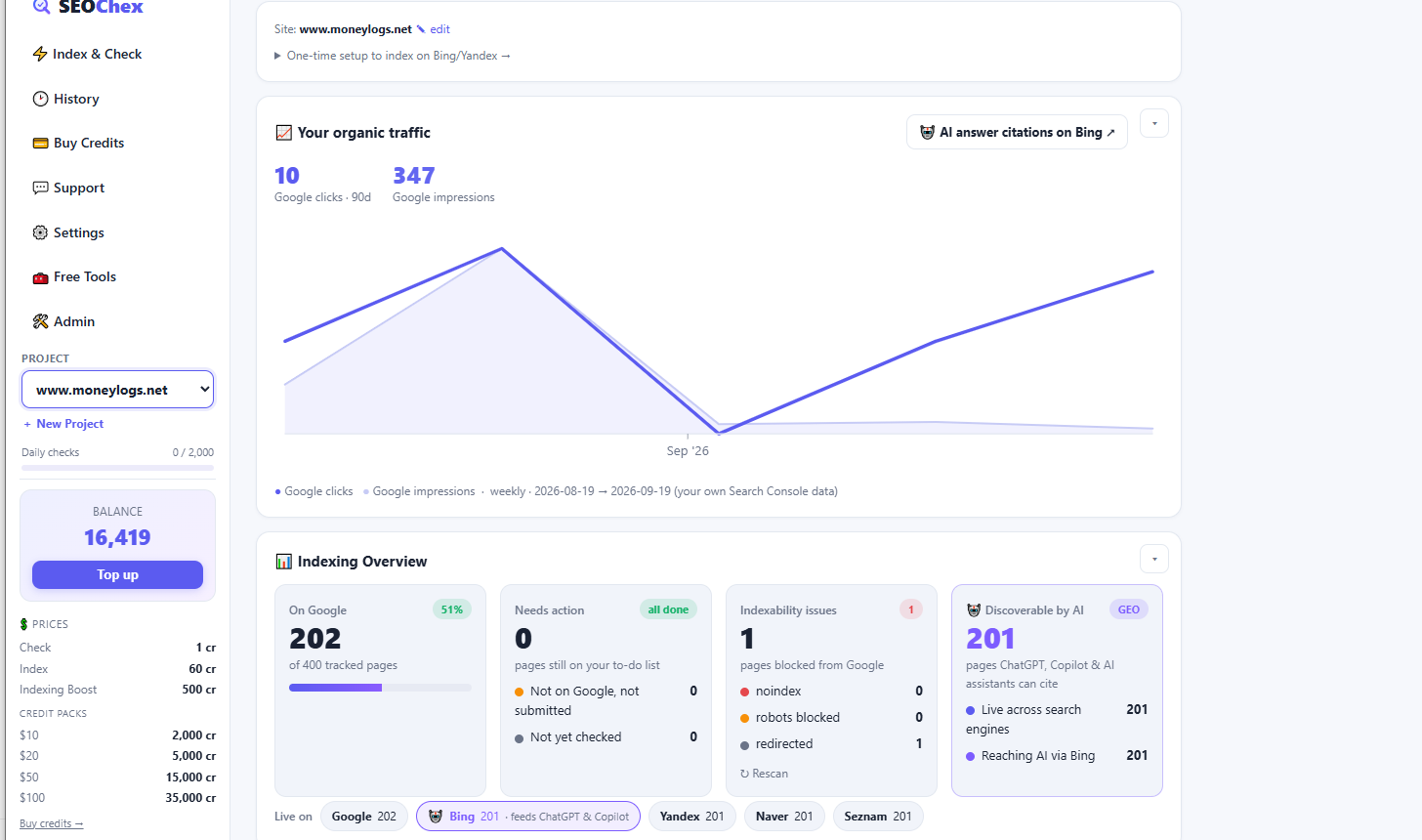Click the $50 credit pack row

(x=117, y=777)
